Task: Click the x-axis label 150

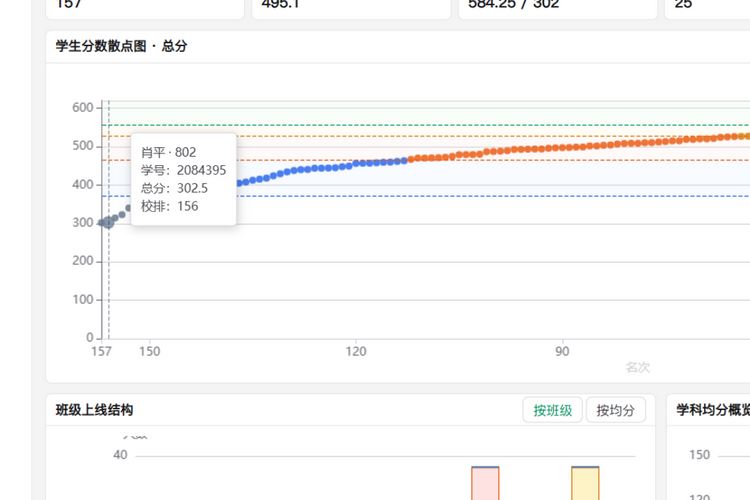Action: [149, 352]
